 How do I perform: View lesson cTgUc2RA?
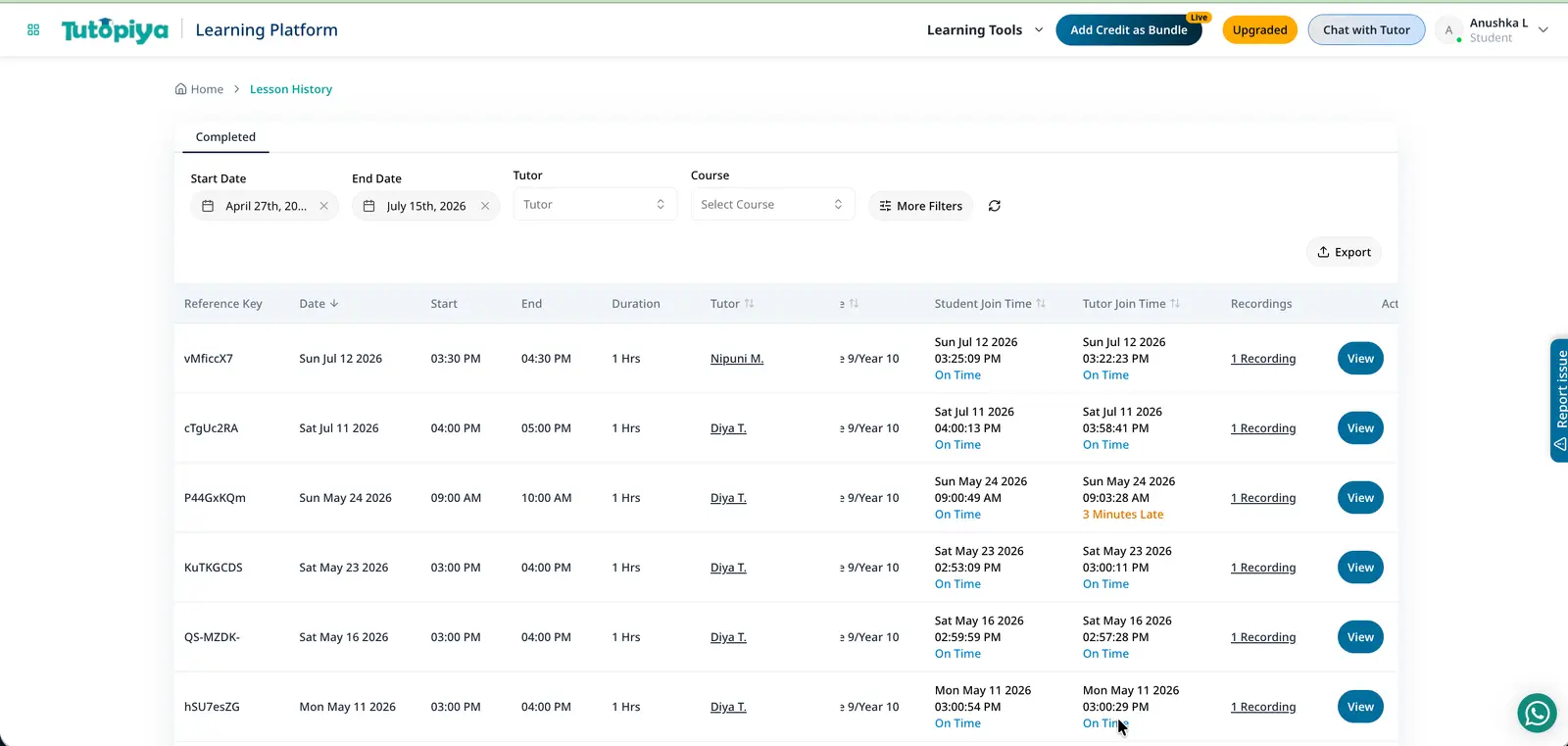coord(1360,428)
